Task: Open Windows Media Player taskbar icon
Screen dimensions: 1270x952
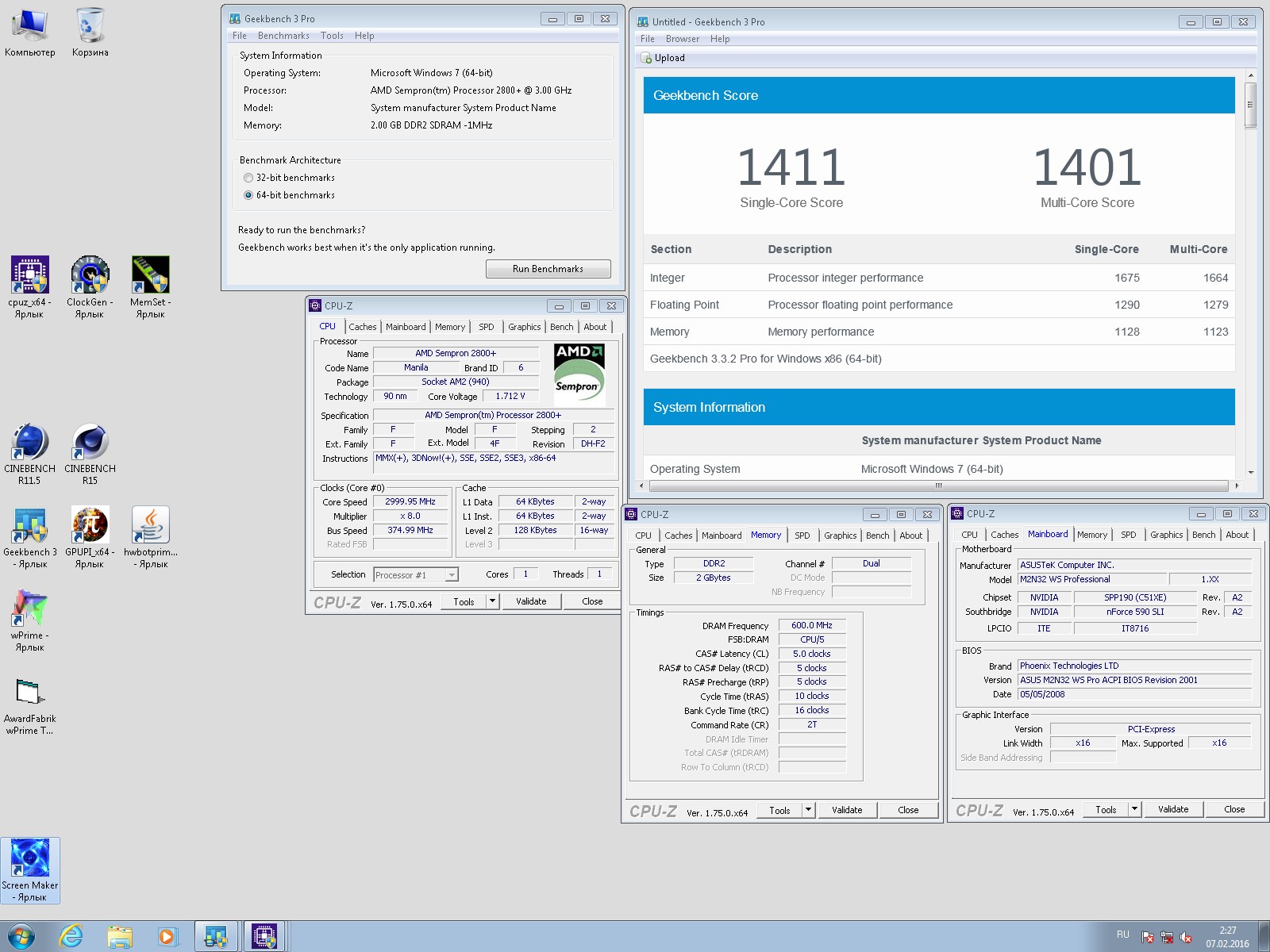Action: (x=167, y=937)
